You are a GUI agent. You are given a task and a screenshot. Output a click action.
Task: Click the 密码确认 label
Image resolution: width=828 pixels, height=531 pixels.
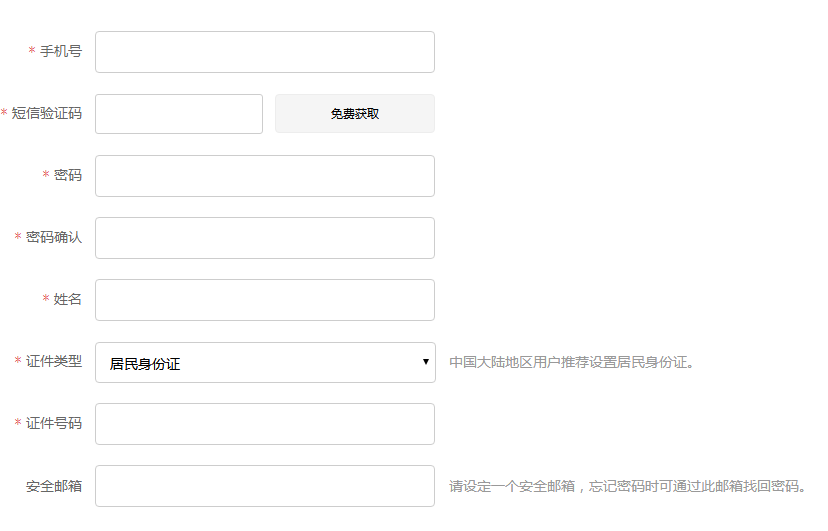click(x=54, y=237)
